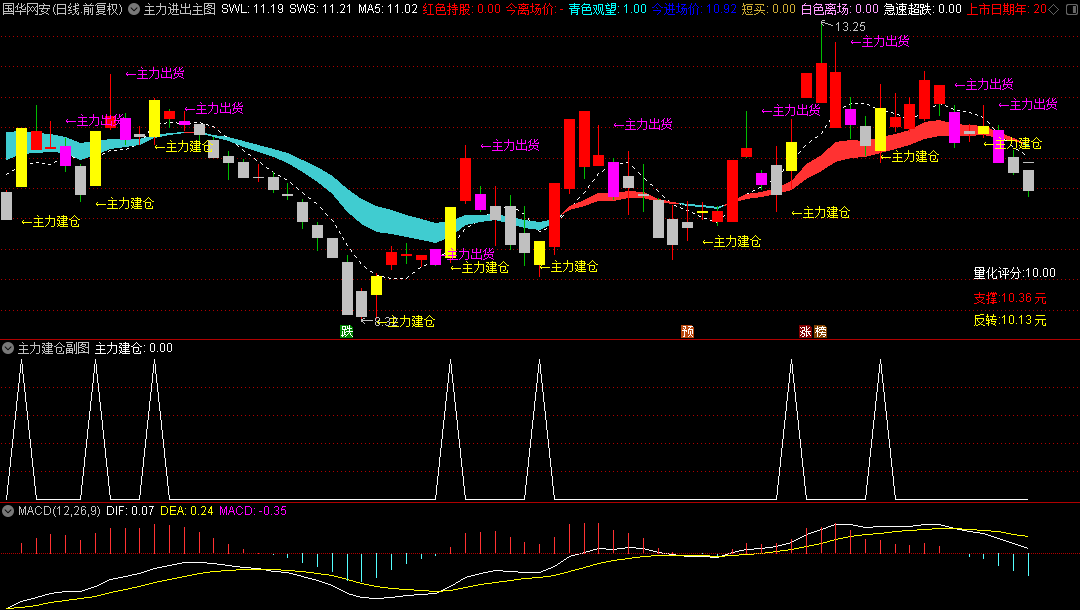Click the 白色离场: 0.00 readout
This screenshot has height=610, width=1080.
840,10
